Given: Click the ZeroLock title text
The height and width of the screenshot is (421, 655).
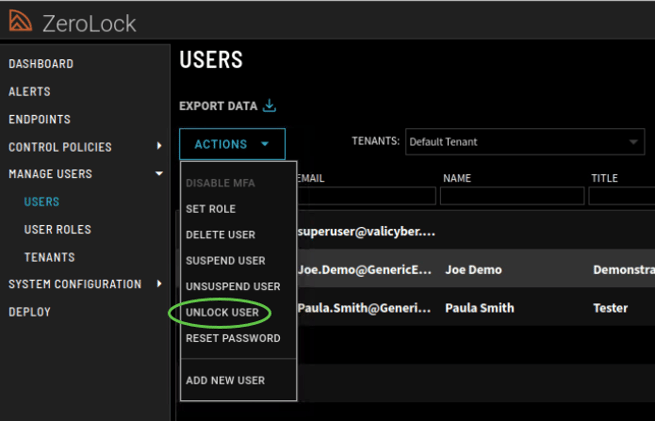Looking at the screenshot, I should coord(89,23).
